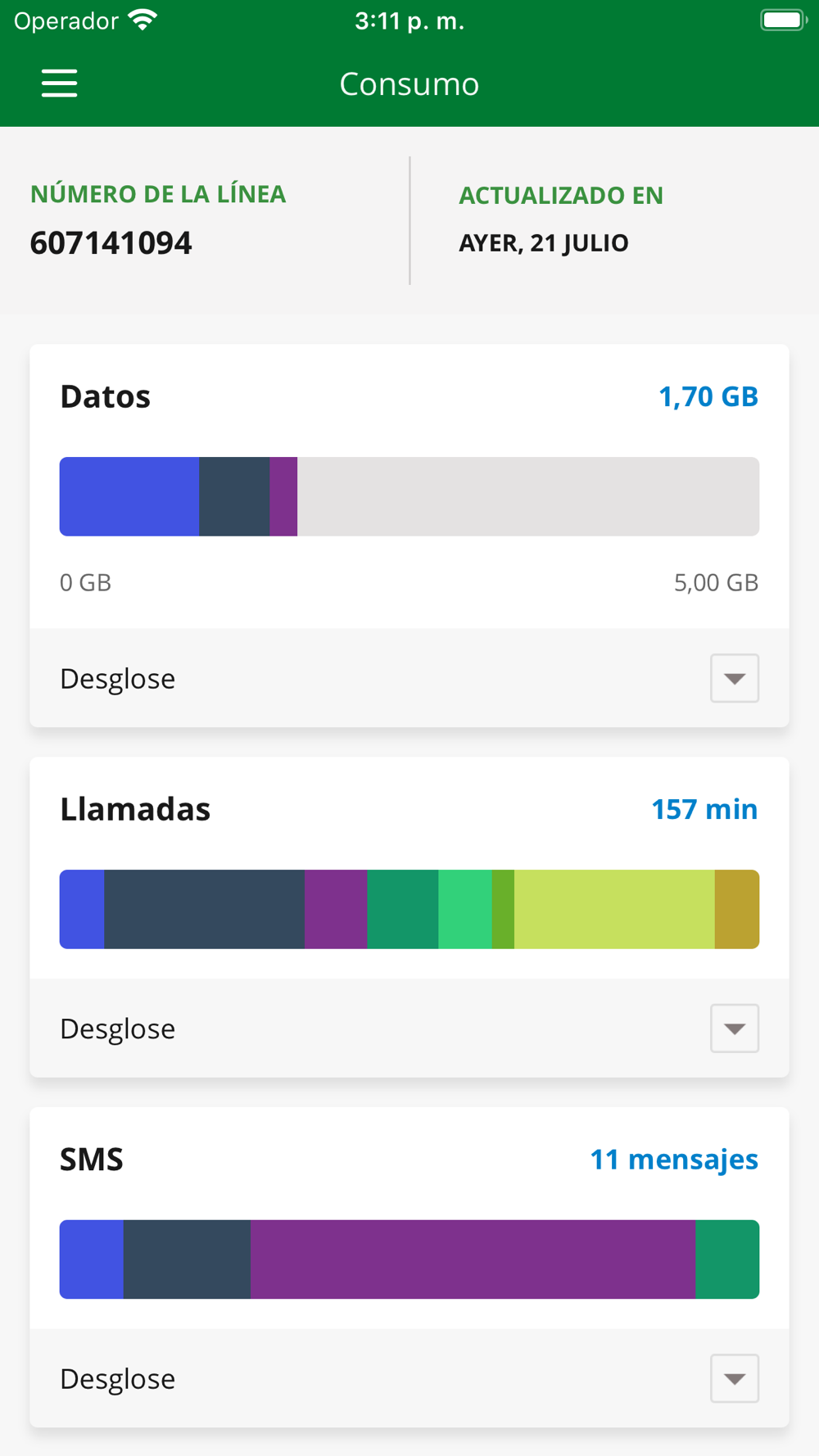Tap the blue segment of Datos bar

pos(129,496)
